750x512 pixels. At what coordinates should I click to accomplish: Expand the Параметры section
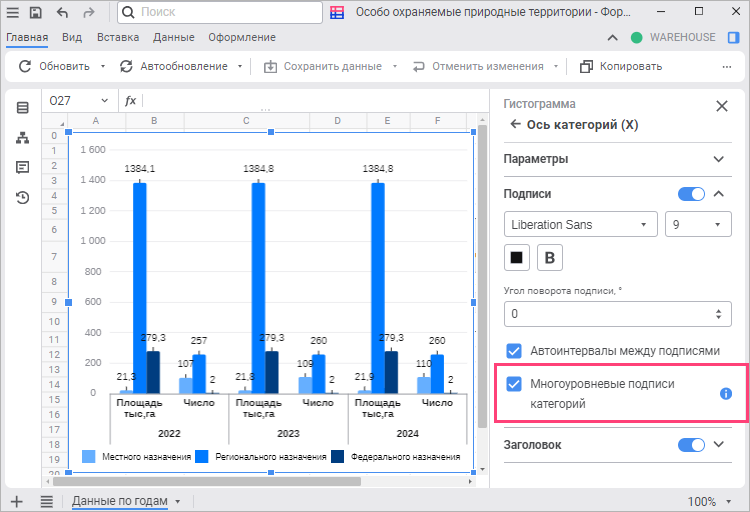718,159
